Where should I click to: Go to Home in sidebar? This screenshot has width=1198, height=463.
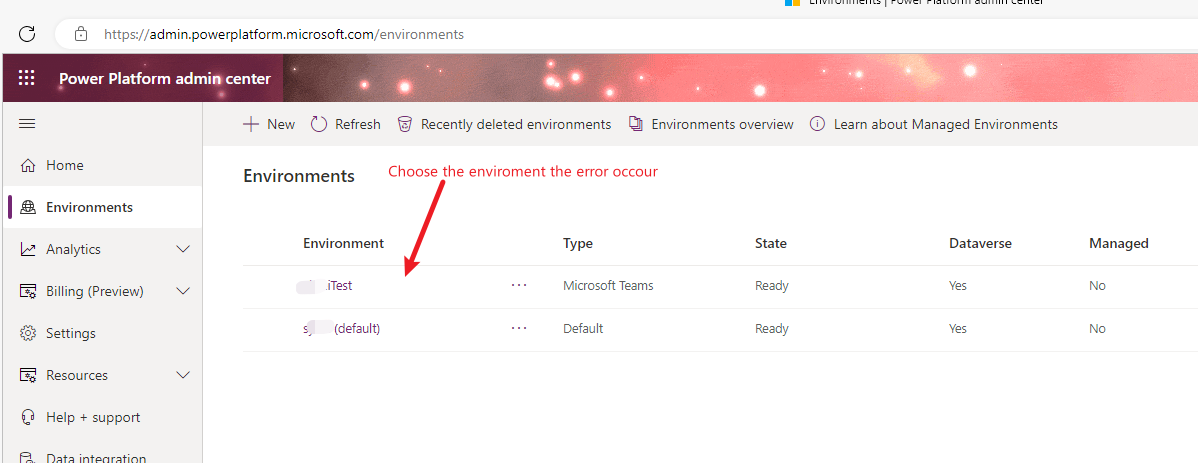coord(65,165)
